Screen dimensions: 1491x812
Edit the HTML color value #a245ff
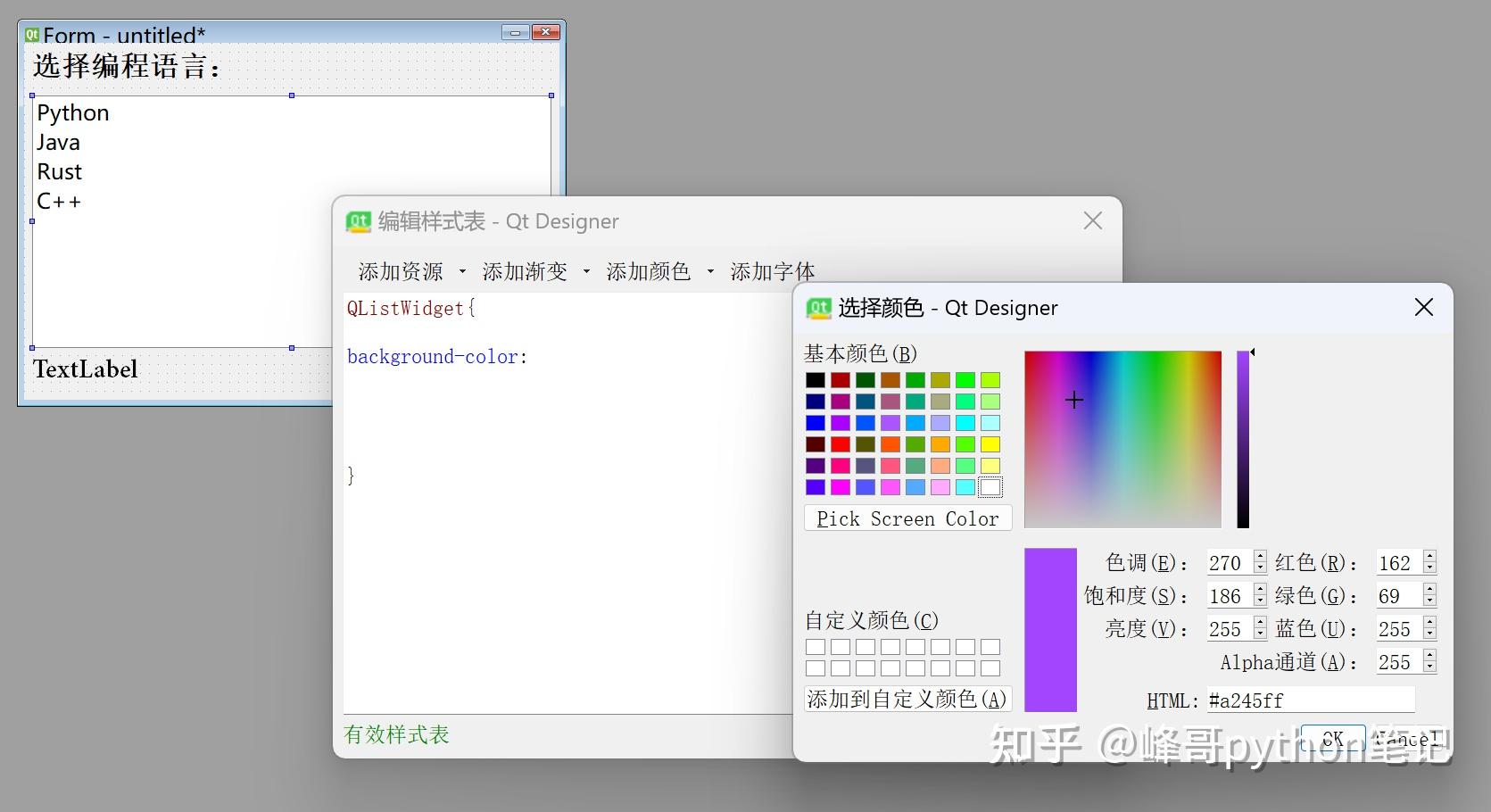coord(1311,700)
